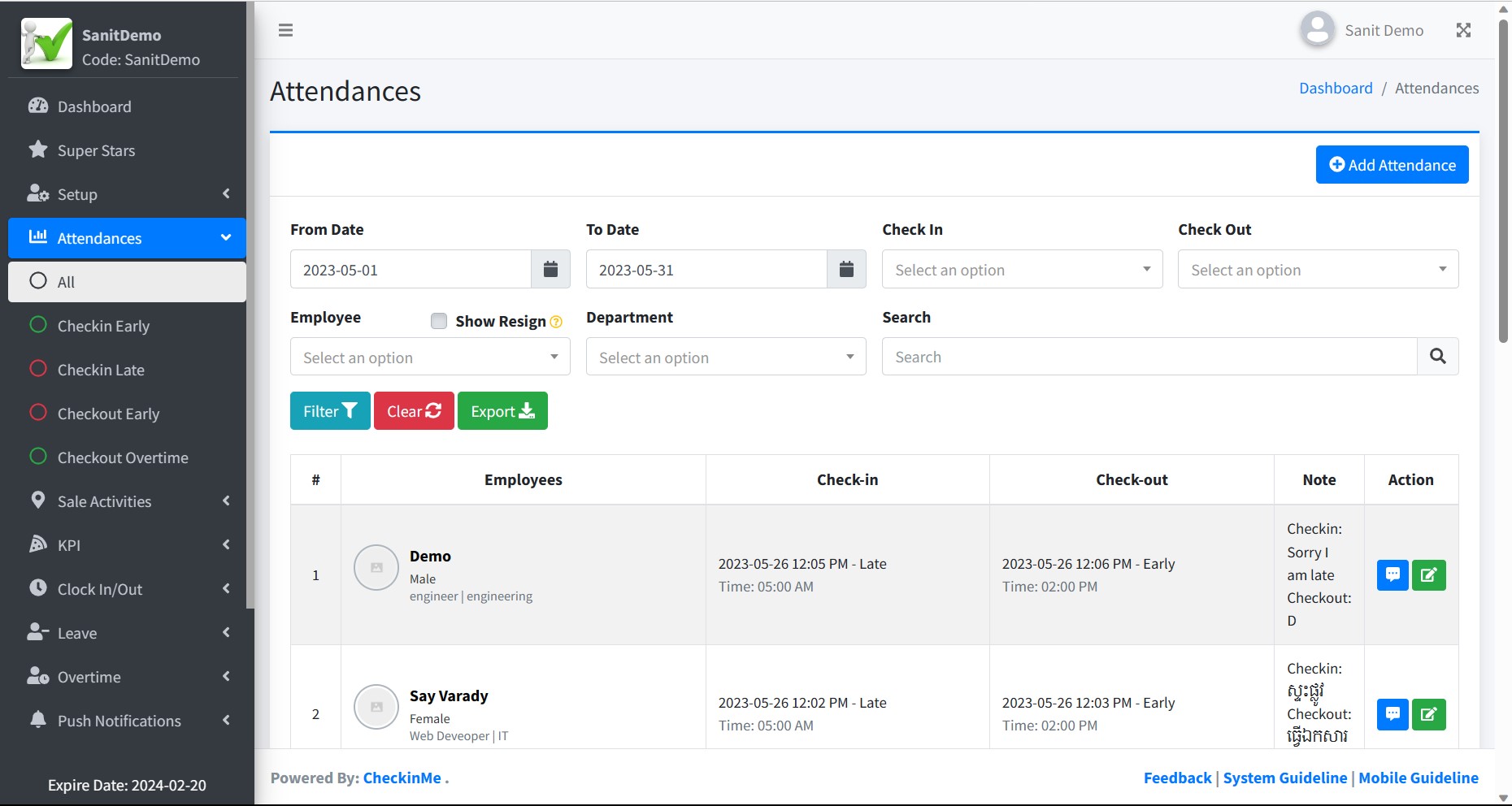Open the Employee select dropdown
Screen dimensions: 1512x806
(x=430, y=357)
